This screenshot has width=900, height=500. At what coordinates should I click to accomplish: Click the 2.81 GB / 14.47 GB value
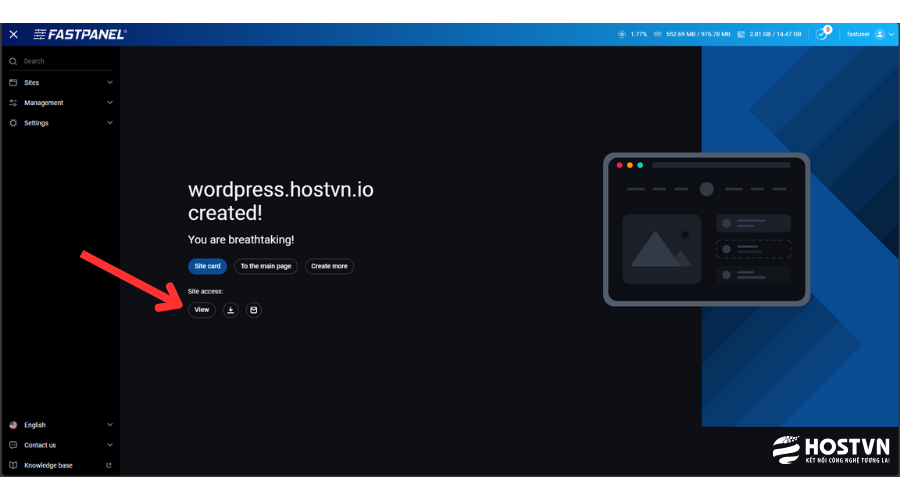775,34
